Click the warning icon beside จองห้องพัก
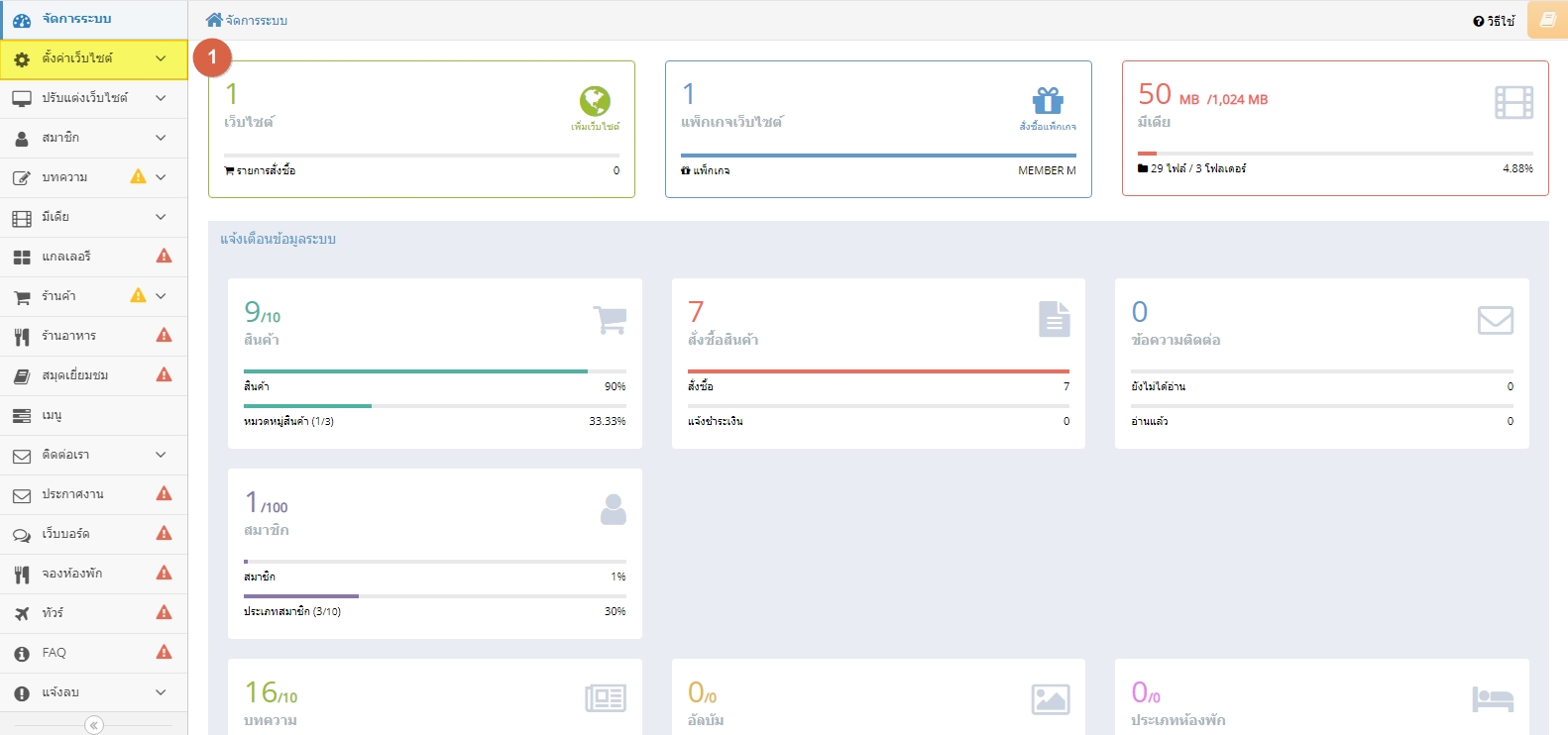The height and width of the screenshot is (735, 1568). [165, 573]
